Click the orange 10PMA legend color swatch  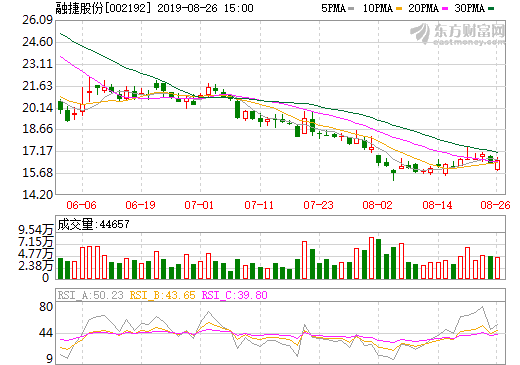(399, 8)
